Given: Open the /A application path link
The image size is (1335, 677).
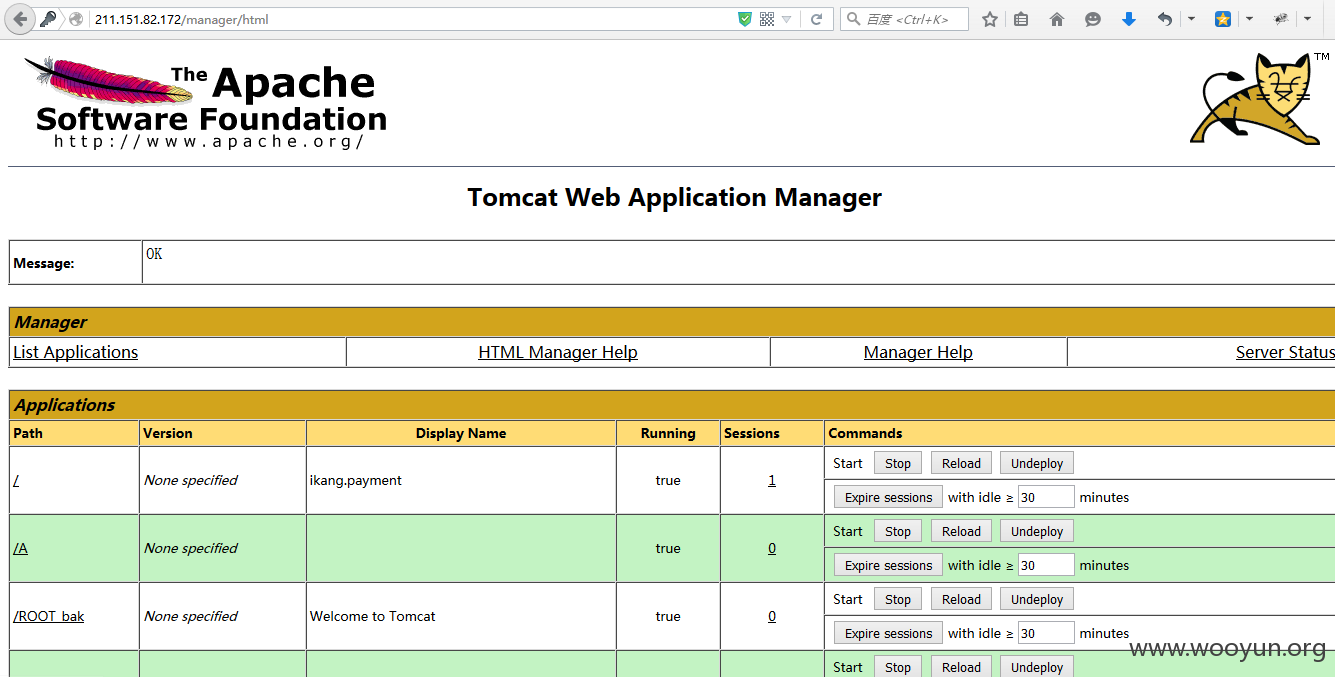Looking at the screenshot, I should tap(20, 548).
